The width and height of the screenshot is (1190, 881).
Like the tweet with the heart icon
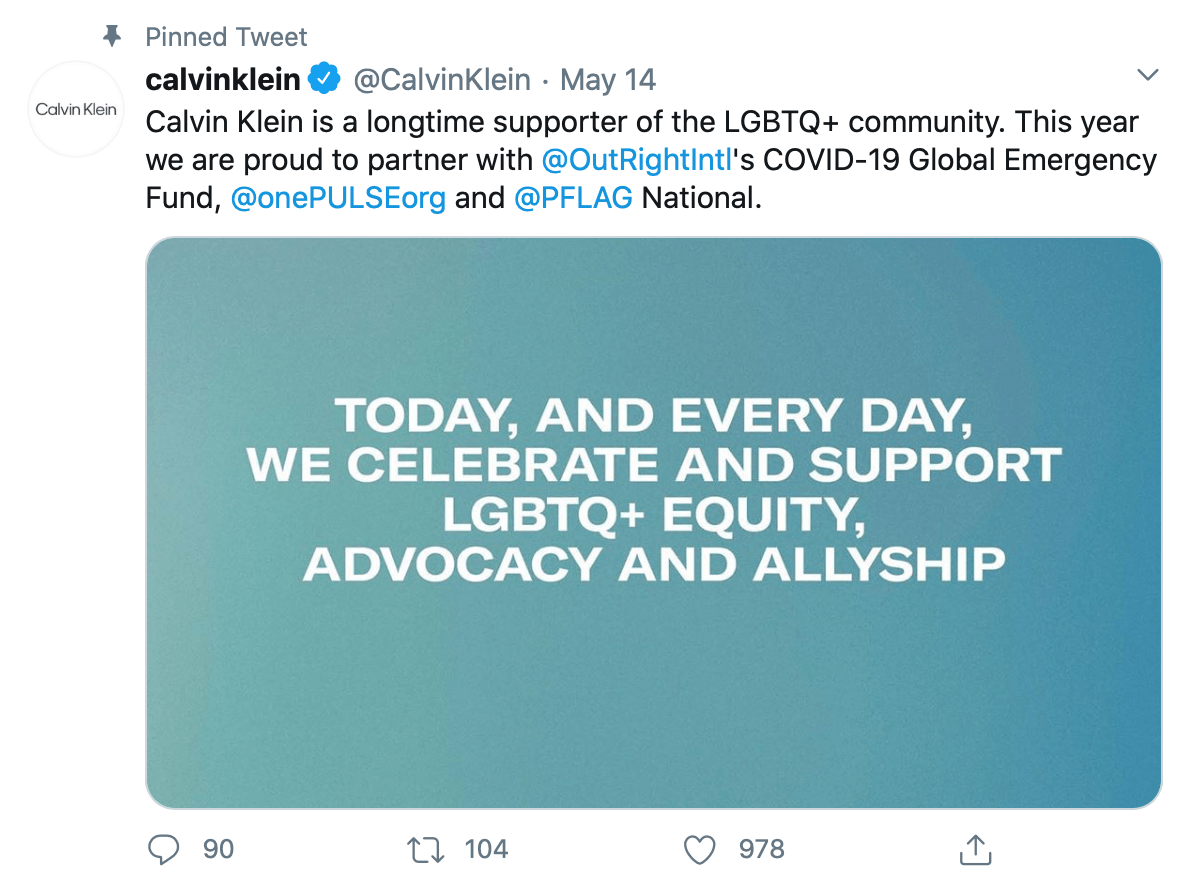[700, 850]
